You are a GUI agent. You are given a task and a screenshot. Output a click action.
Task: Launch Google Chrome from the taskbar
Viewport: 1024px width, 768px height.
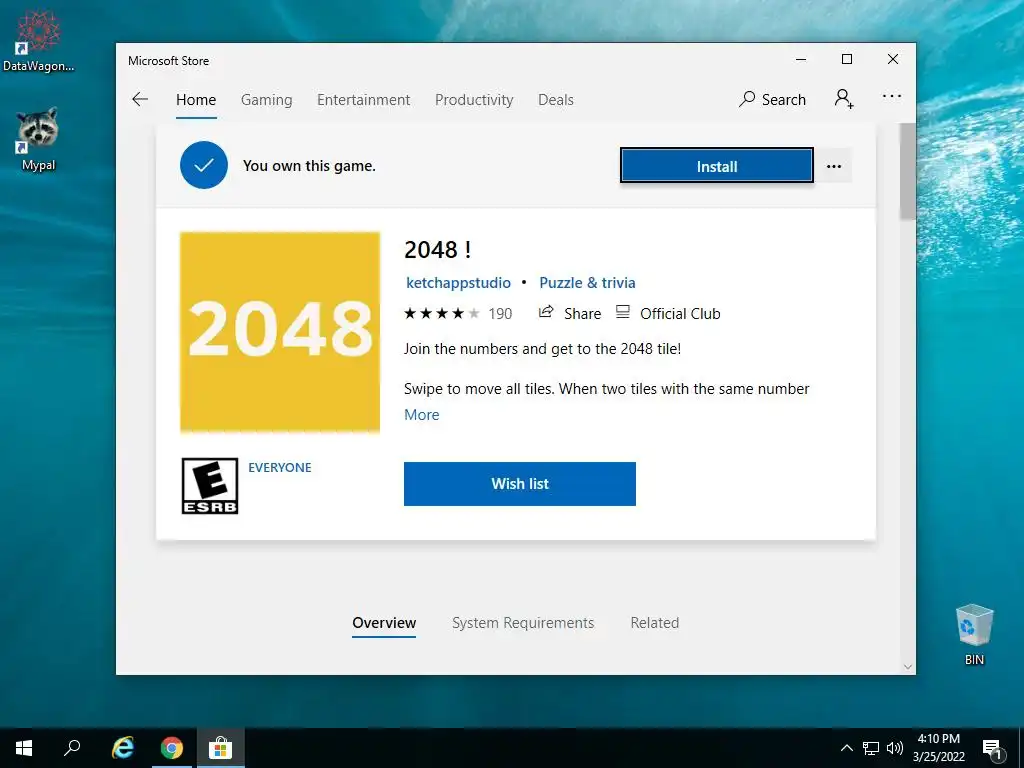coord(172,748)
